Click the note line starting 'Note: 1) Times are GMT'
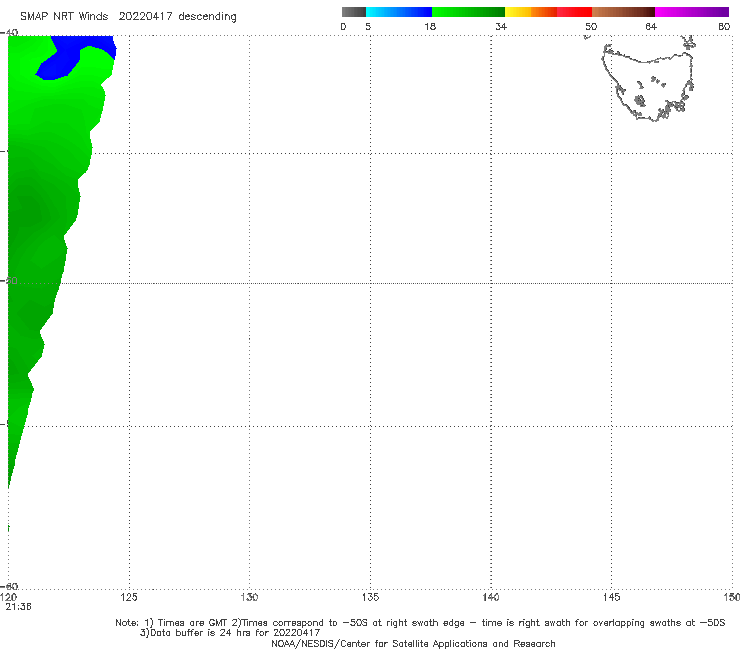This screenshot has width=740, height=650. coord(420,623)
